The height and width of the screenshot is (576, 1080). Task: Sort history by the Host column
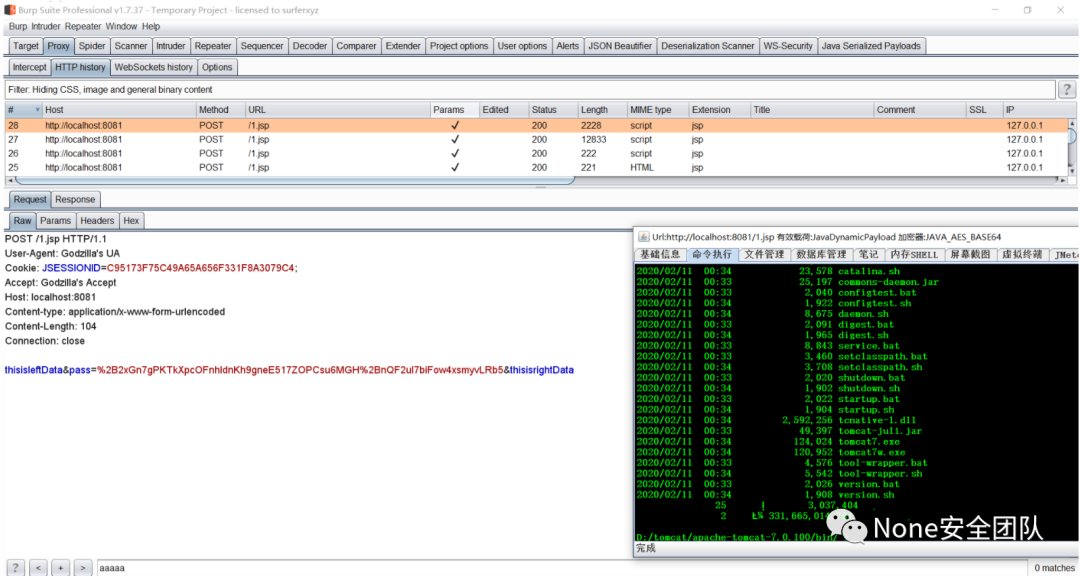[118, 110]
